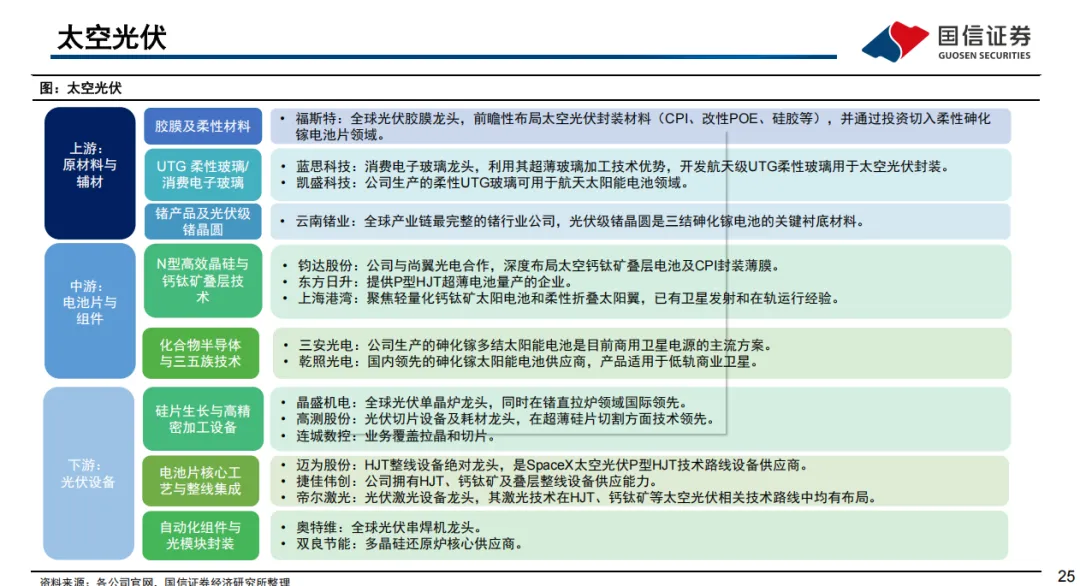Click the 硅片生长与高精密加工设备 box
Screen dimensions: 1080x586
(x=202, y=419)
